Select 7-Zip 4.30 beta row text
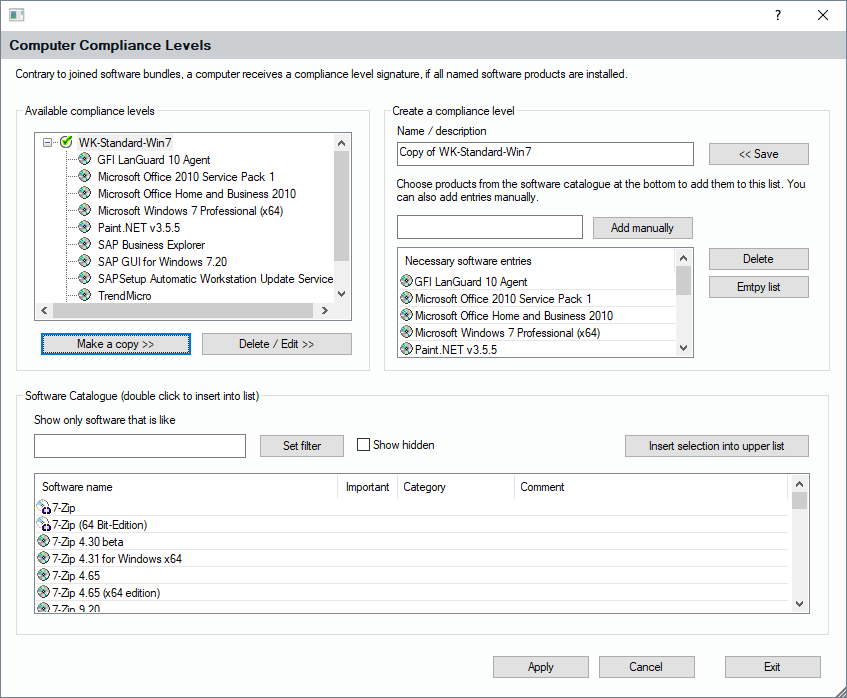Viewport: 847px width, 698px height. click(x=88, y=542)
